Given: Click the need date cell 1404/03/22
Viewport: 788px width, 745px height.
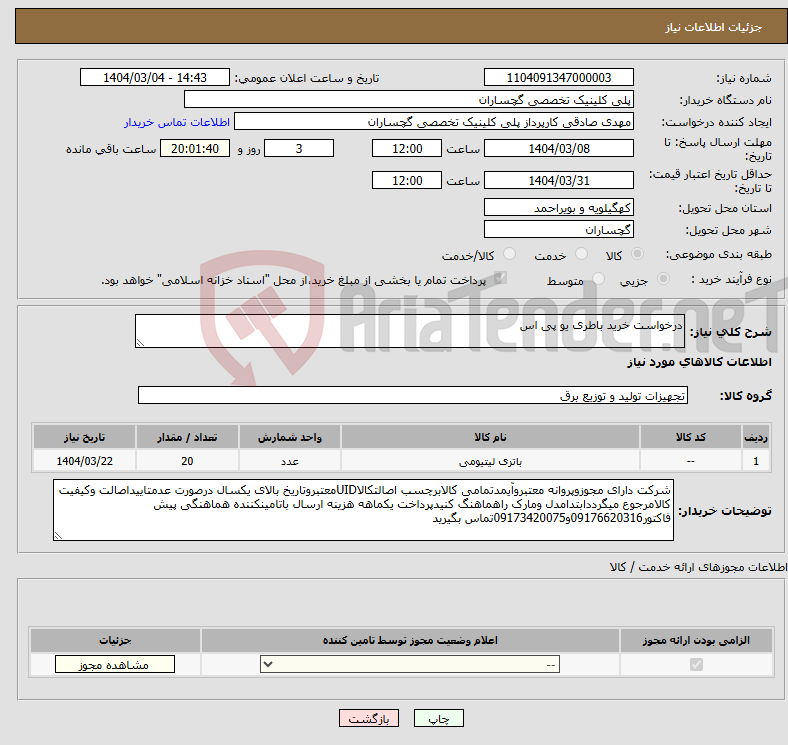Looking at the screenshot, I should tap(84, 461).
